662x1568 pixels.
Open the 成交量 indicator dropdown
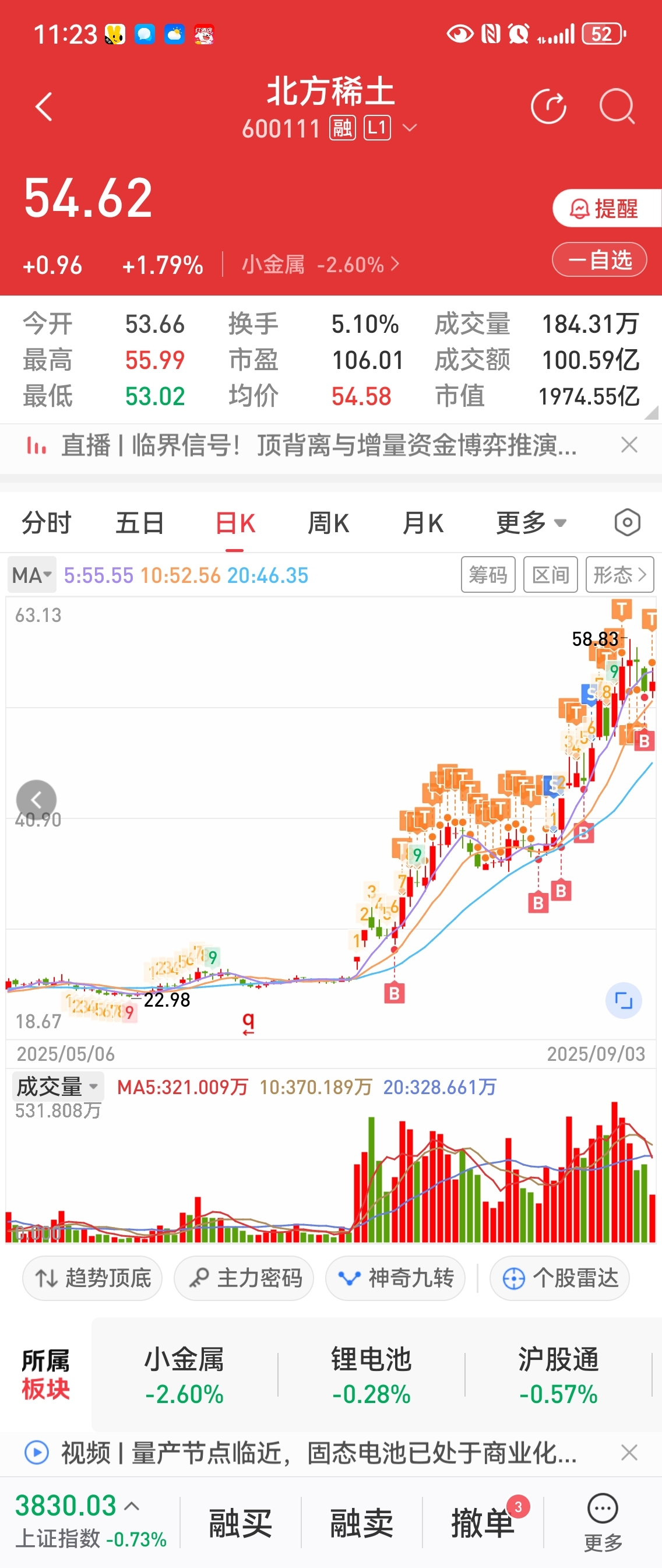[x=58, y=1087]
